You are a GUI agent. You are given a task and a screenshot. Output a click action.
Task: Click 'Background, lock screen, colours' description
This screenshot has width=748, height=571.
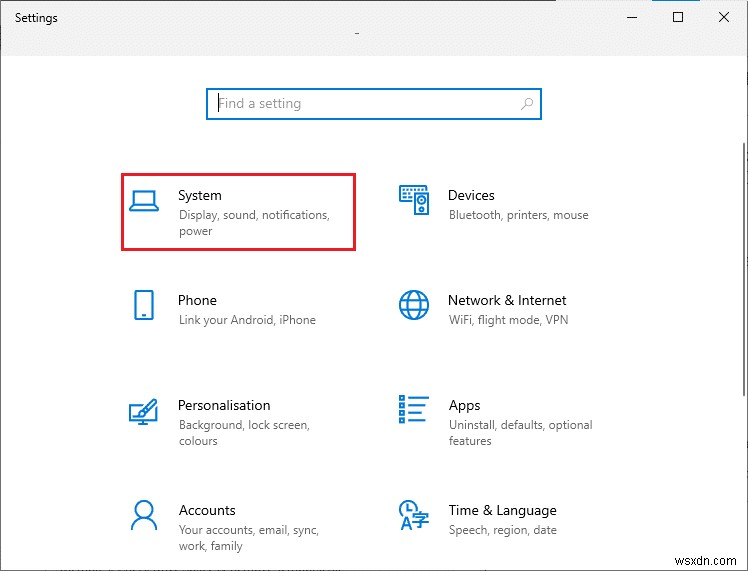[244, 433]
